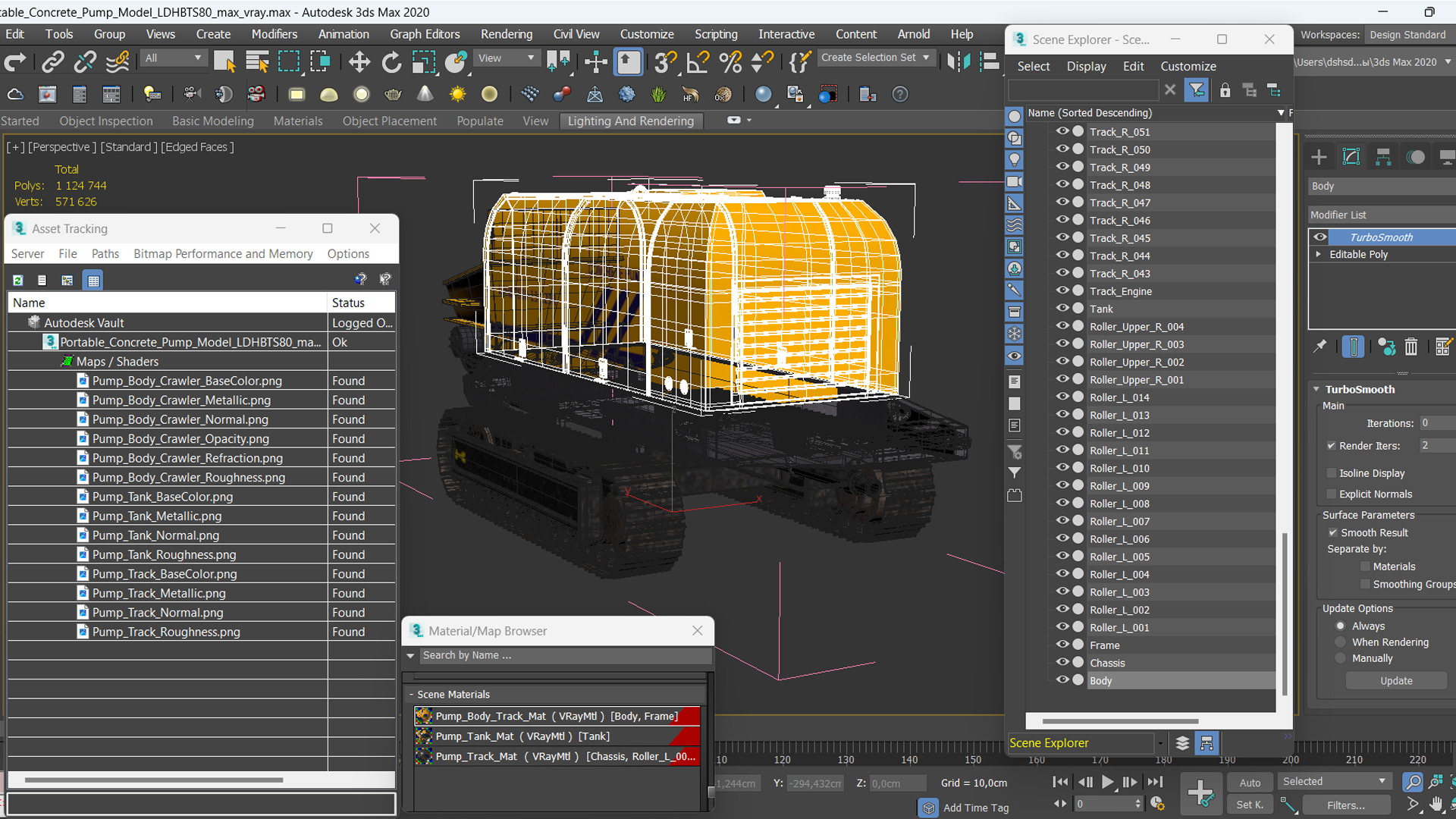The image size is (1456, 819).
Task: Click horizontal scrollbar in Scene Explorer
Action: click(x=1120, y=721)
